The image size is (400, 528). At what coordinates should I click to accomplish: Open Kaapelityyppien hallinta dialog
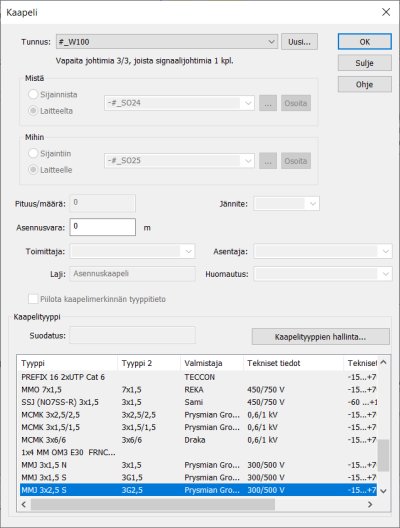pos(321,337)
